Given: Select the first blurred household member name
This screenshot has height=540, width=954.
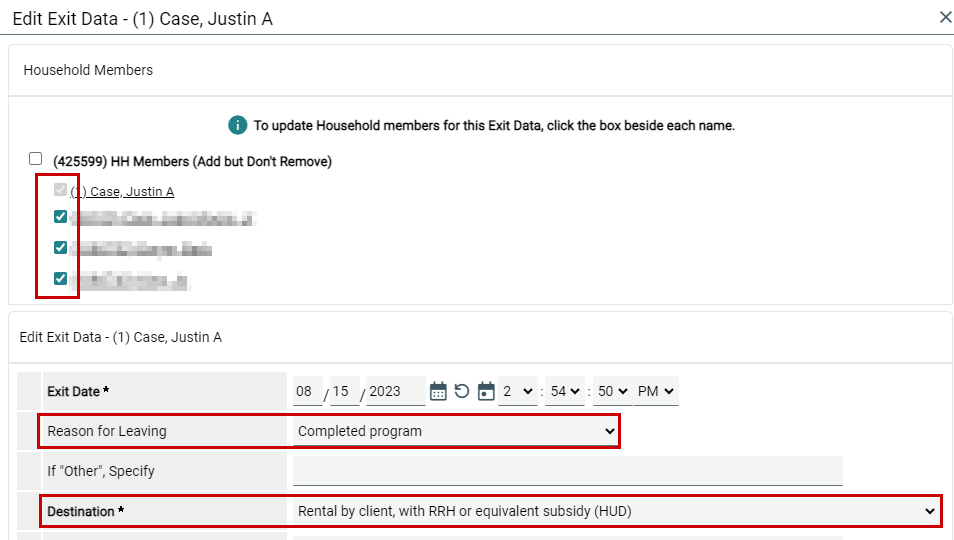Looking at the screenshot, I should click(x=163, y=219).
